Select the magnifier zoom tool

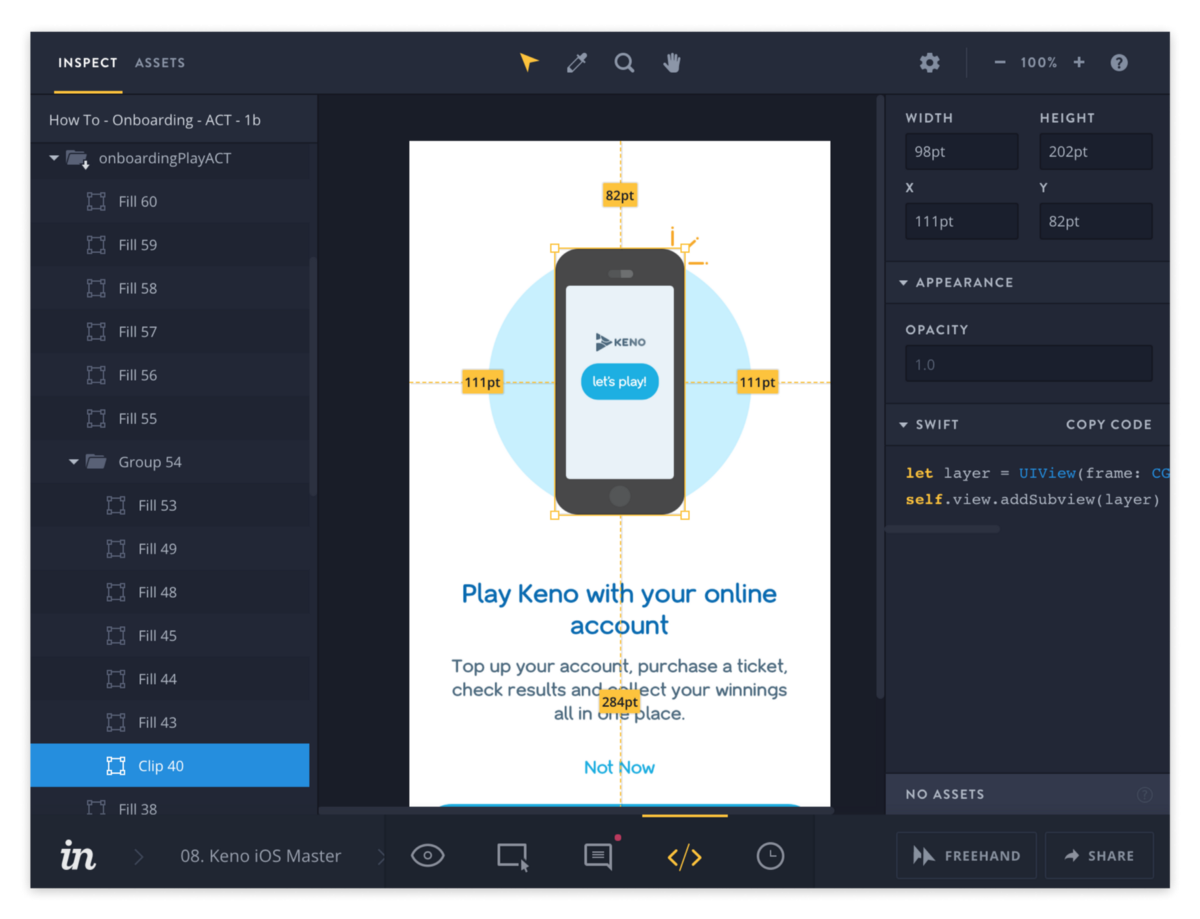point(625,63)
